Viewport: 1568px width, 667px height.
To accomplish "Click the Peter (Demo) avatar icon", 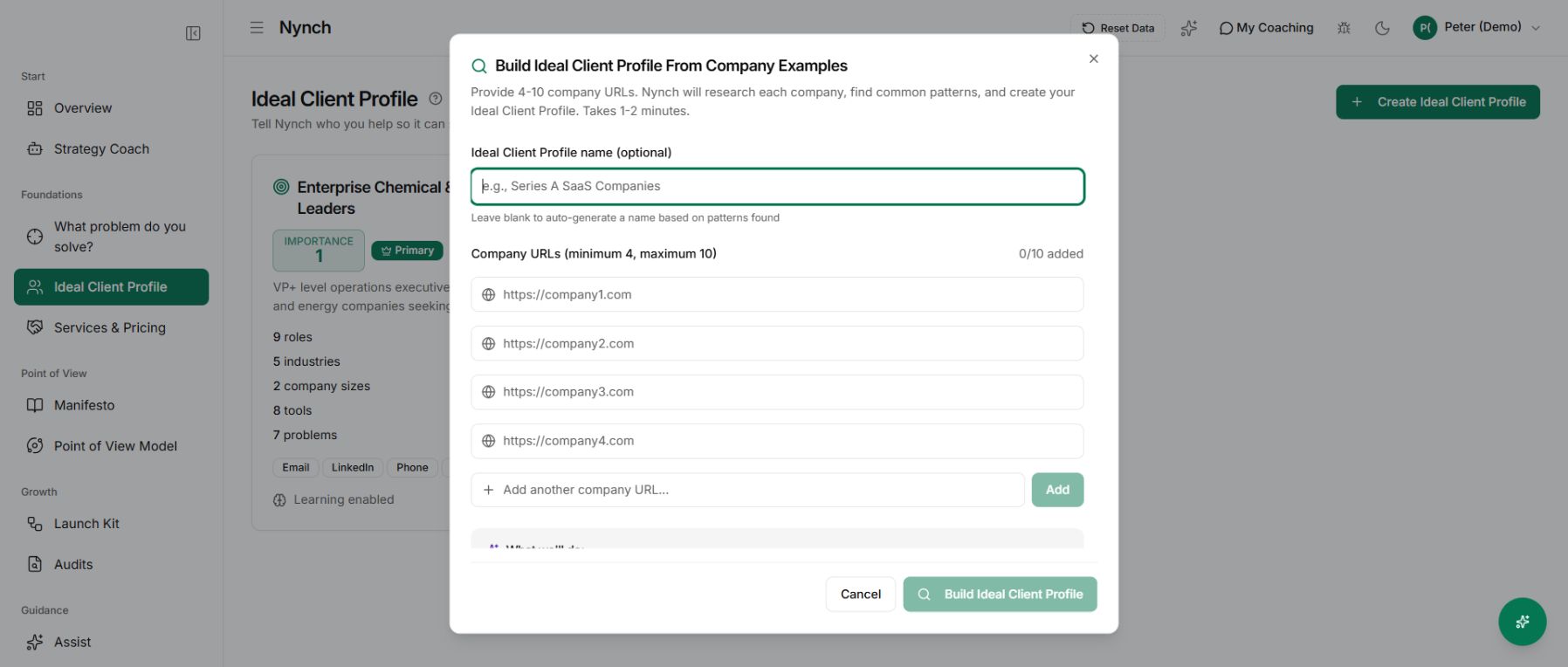I will [1425, 28].
